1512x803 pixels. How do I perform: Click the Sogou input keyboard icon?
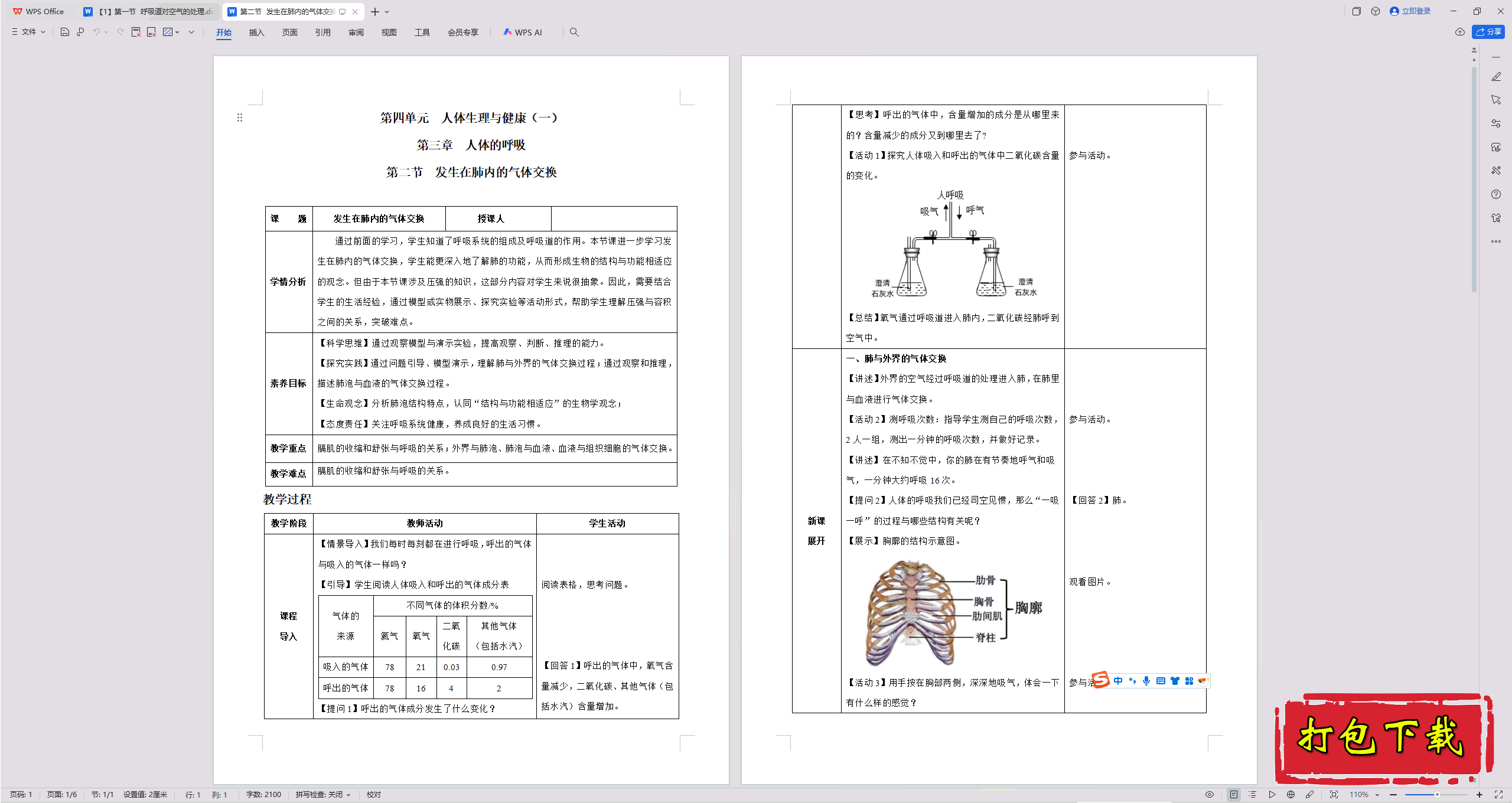(1161, 681)
